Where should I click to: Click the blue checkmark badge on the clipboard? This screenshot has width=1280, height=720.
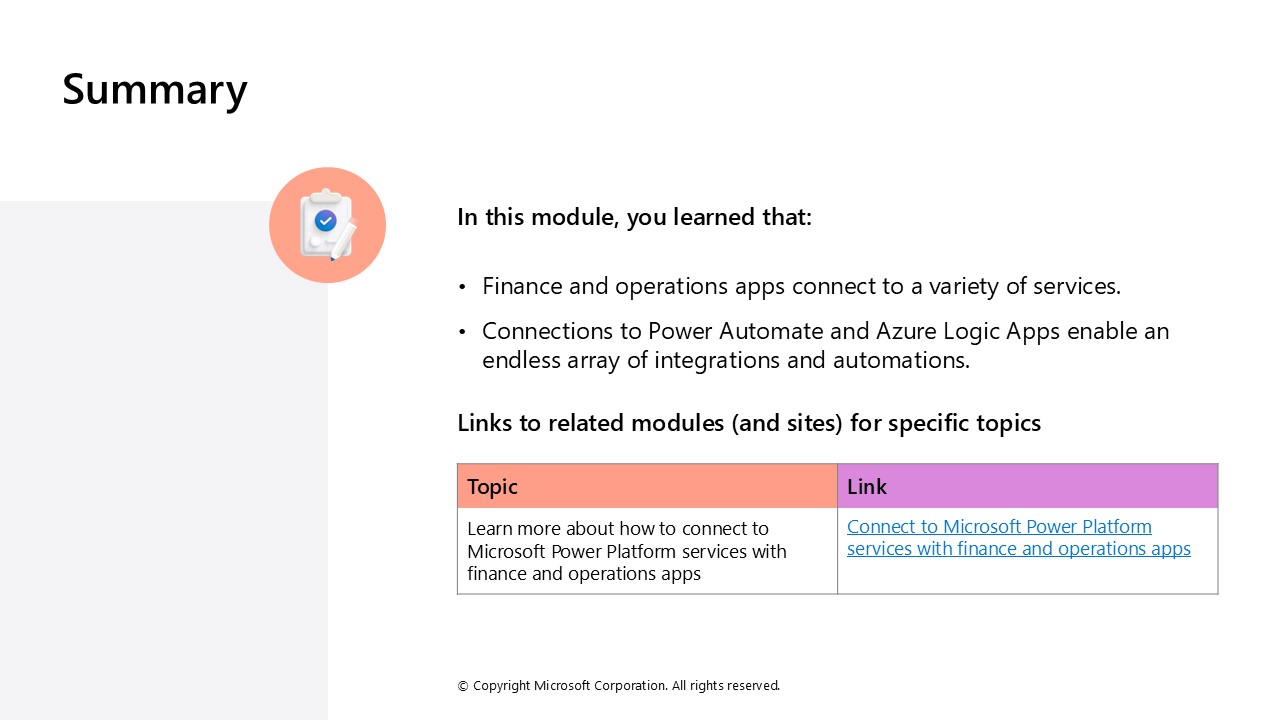(x=325, y=220)
